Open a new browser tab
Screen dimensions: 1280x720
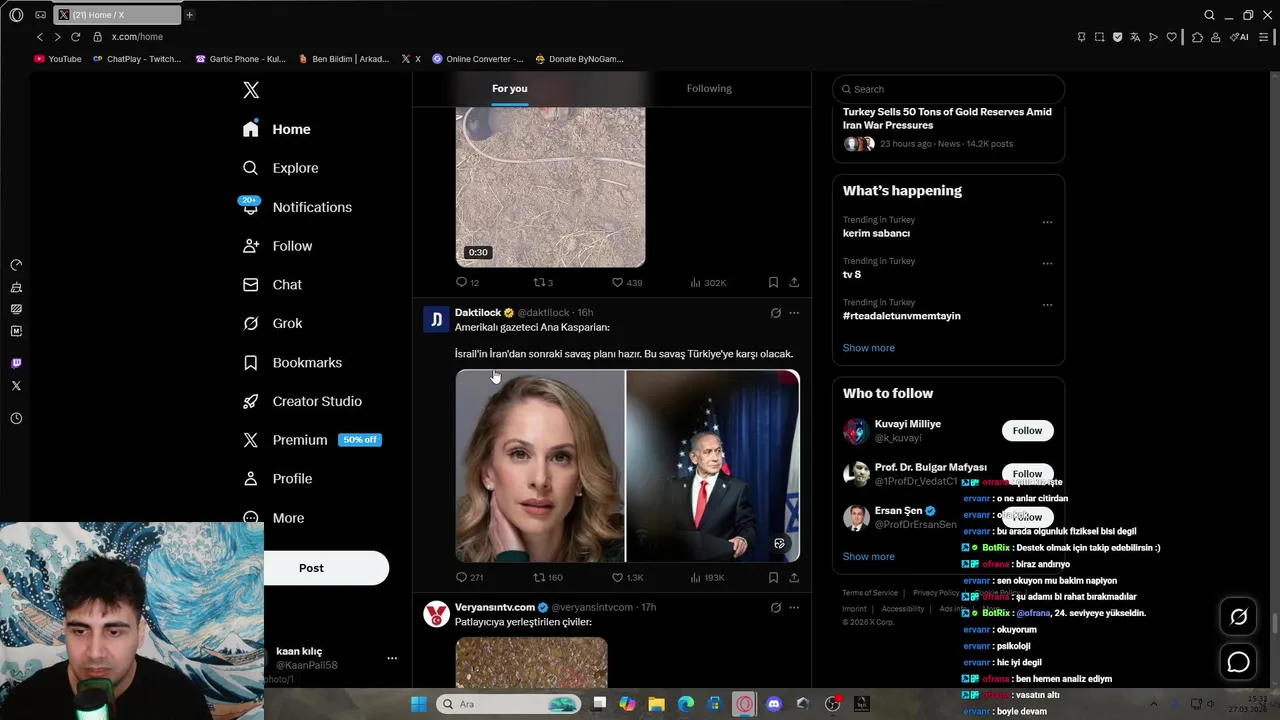point(189,15)
